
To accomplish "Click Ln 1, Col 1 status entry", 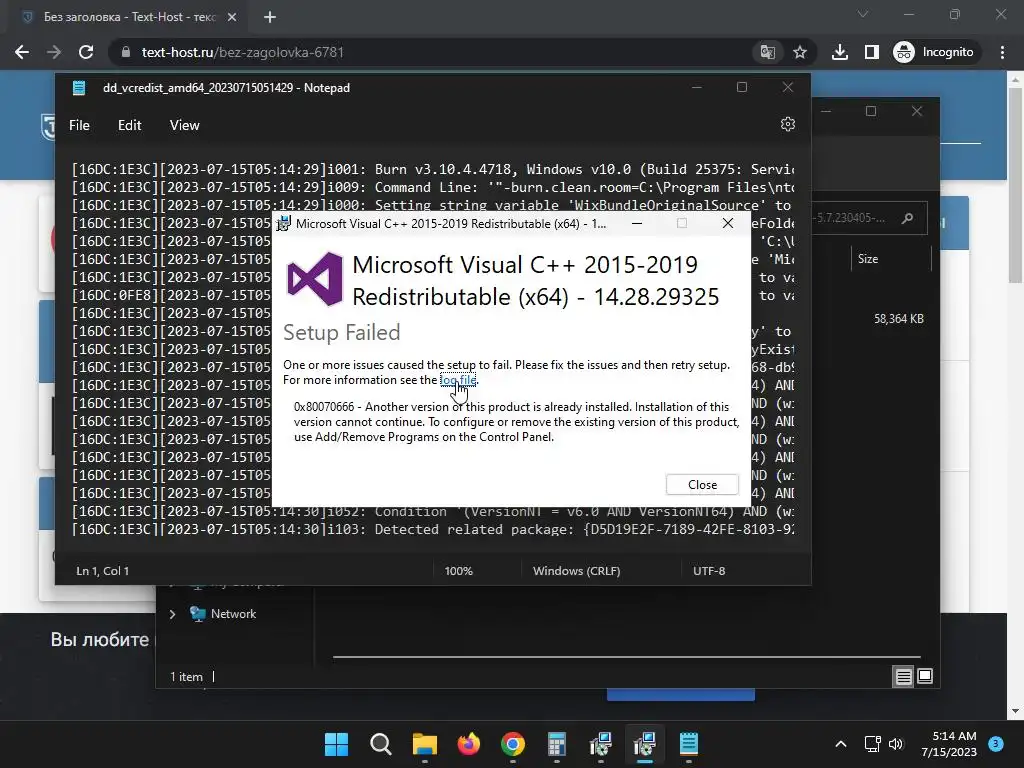I will (103, 571).
